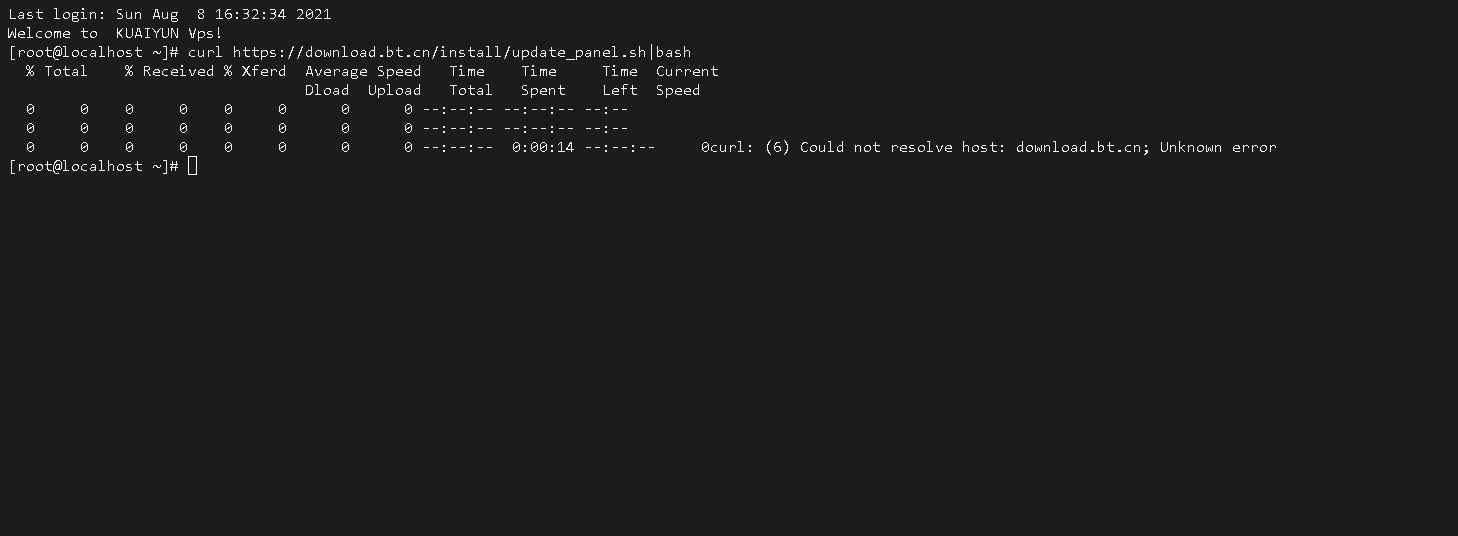Click the last '[root@localhost ~]#' prompt
The height and width of the screenshot is (536, 1458).
[x=93, y=166]
